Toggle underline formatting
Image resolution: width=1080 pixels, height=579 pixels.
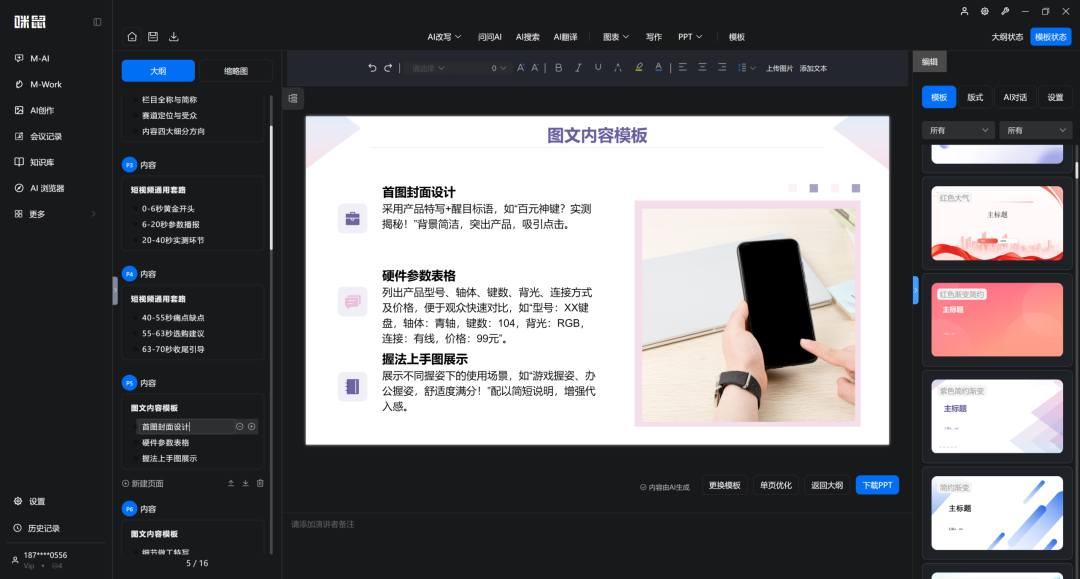point(598,67)
